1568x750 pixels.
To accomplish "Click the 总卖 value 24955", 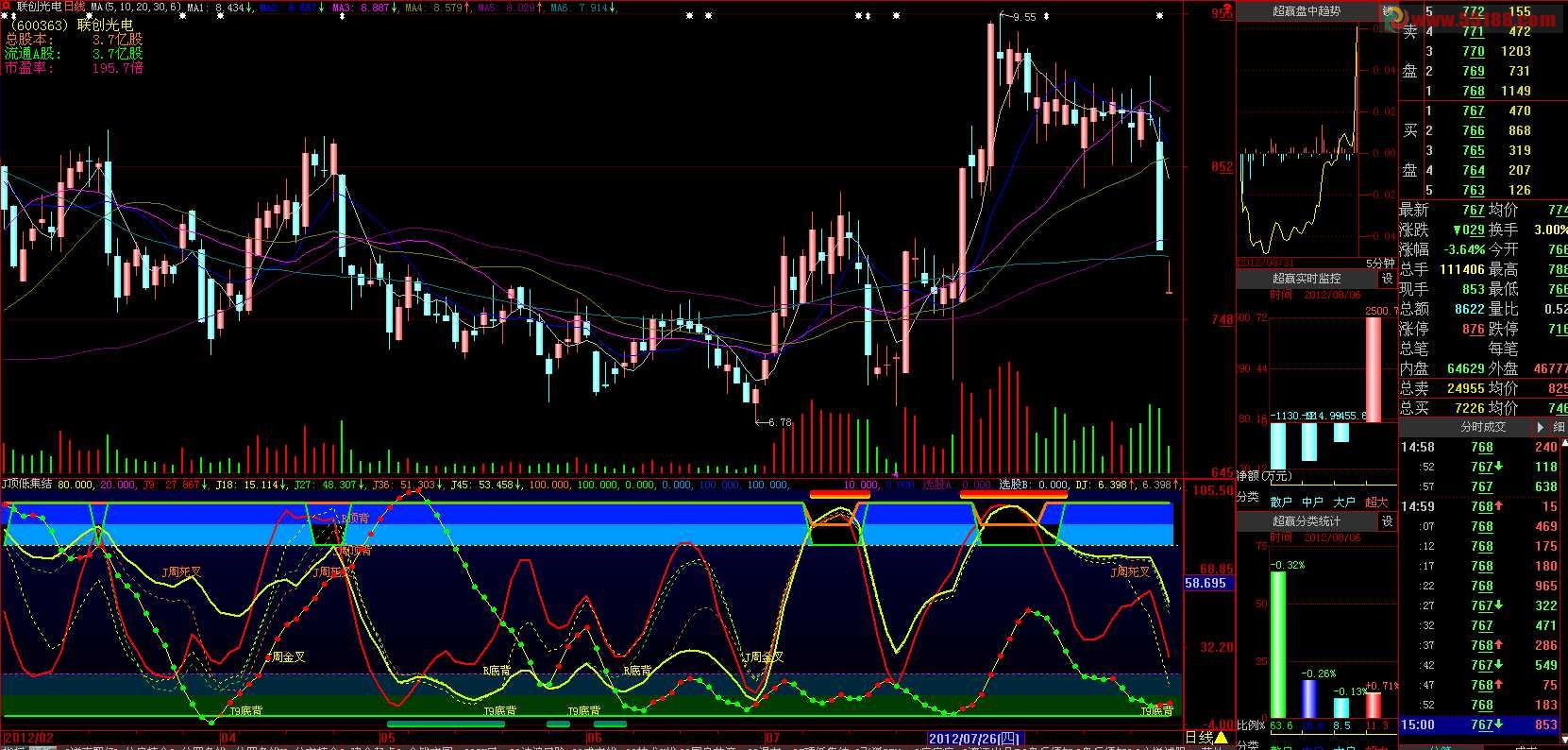I will (1466, 388).
